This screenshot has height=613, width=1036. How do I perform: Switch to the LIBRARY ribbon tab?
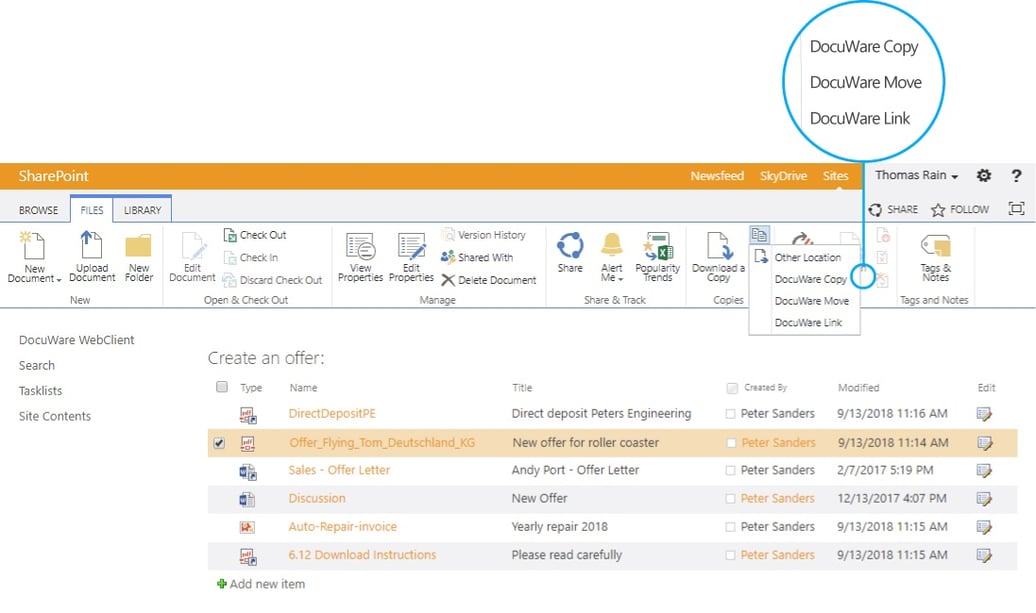142,210
